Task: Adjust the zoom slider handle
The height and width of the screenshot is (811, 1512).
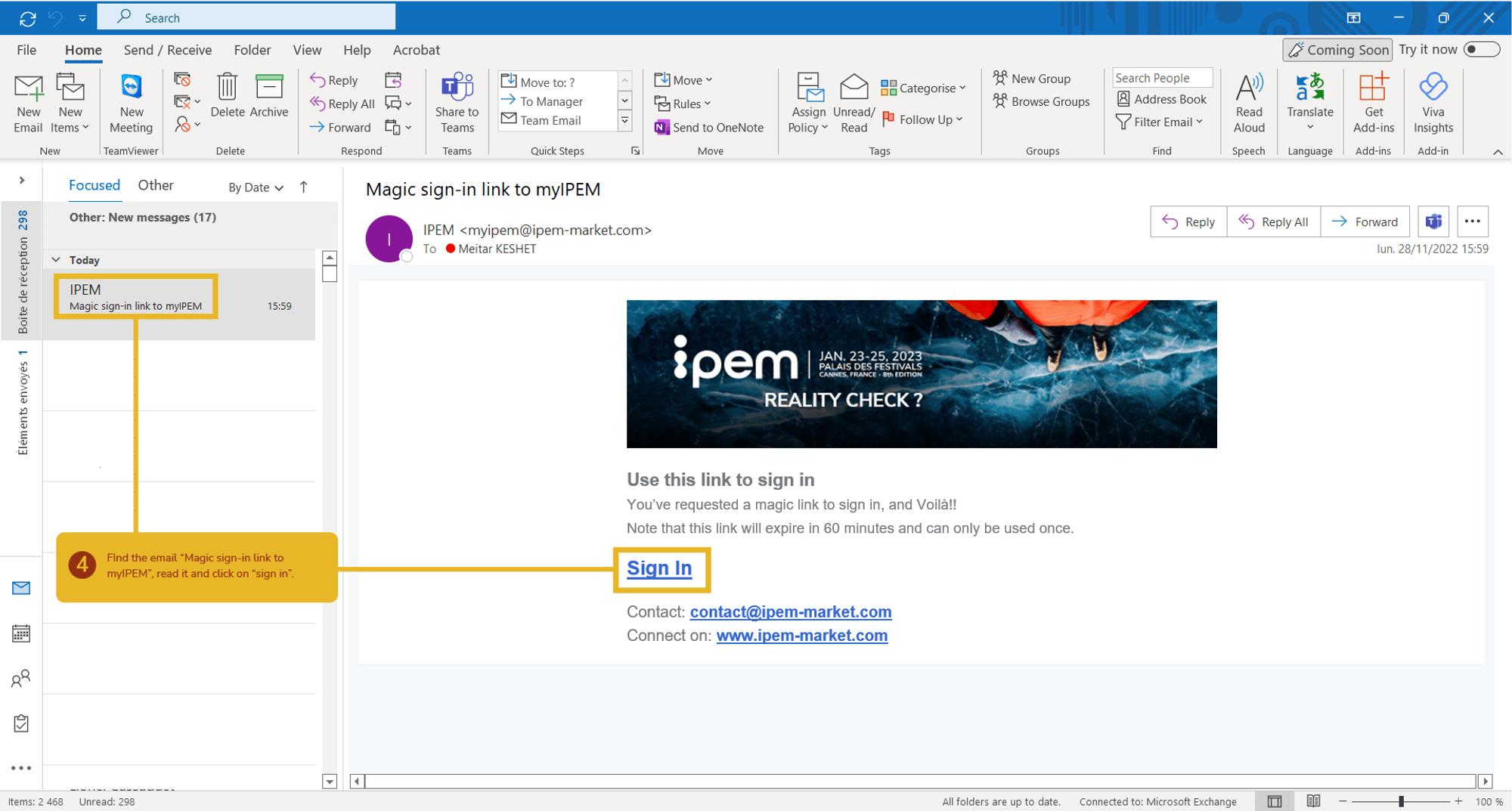Action: pos(1401,801)
